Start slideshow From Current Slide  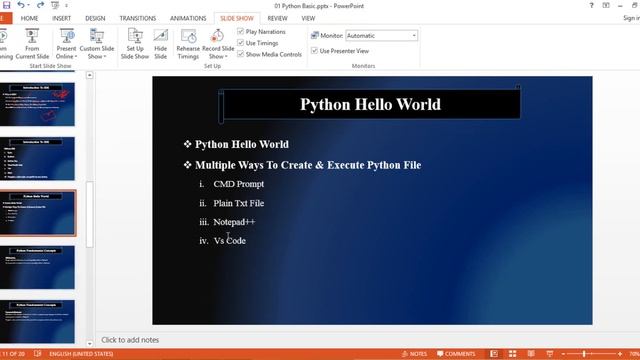(x=32, y=44)
